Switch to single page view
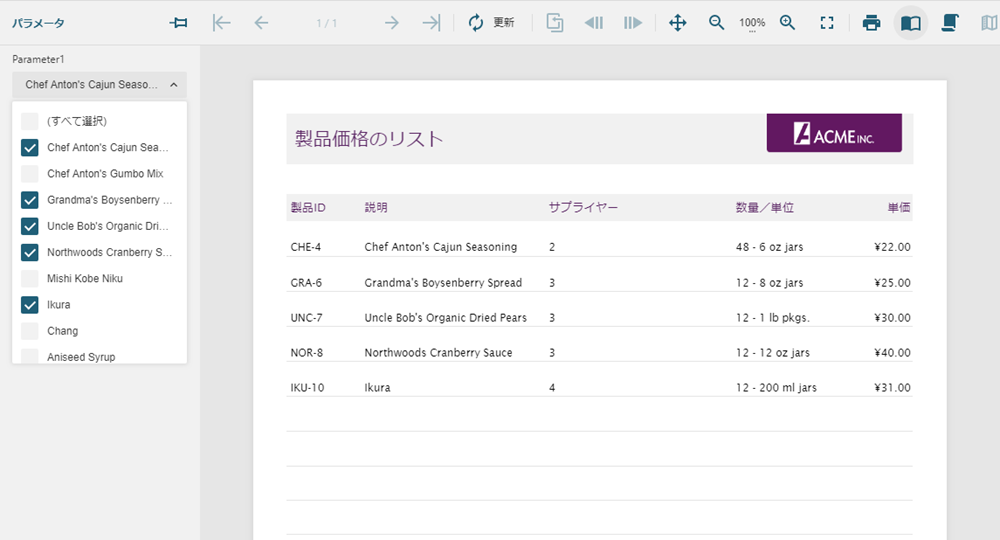 (910, 23)
